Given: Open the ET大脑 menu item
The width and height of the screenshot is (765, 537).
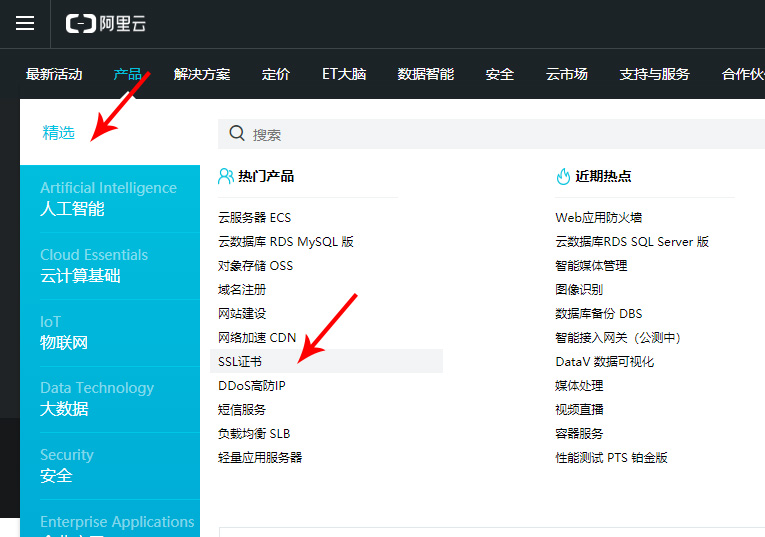Looking at the screenshot, I should pyautogui.click(x=344, y=74).
